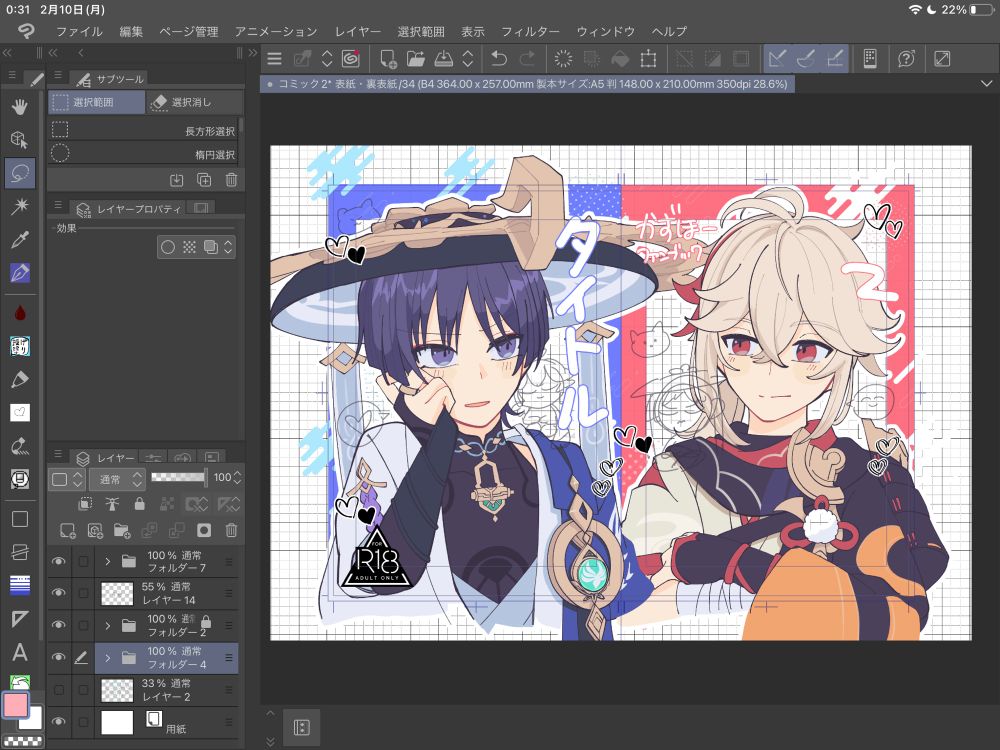Open the effect options stepper in Layer Property
The width and height of the screenshot is (1000, 750).
228,247
